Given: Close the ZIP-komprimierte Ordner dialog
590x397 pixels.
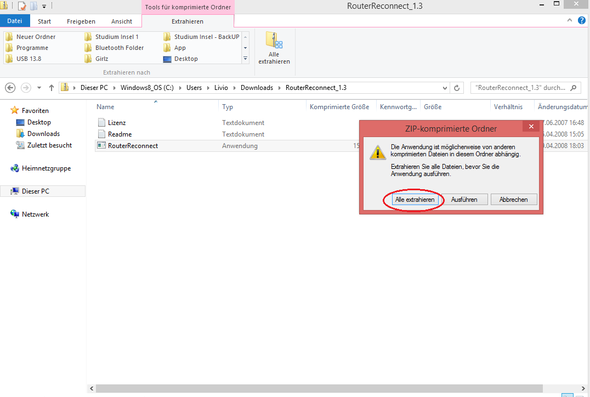Looking at the screenshot, I should tap(531, 126).
